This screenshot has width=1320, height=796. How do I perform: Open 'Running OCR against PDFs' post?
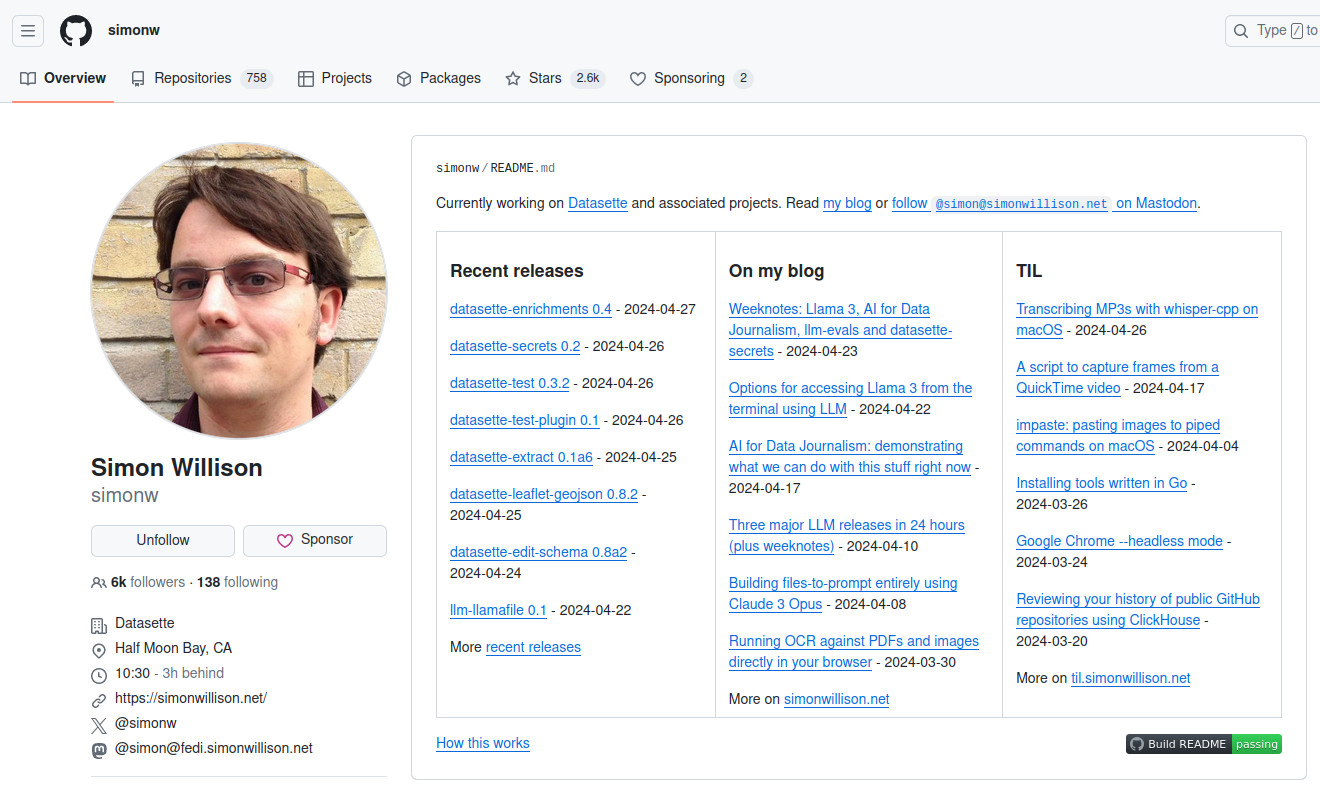[853, 651]
